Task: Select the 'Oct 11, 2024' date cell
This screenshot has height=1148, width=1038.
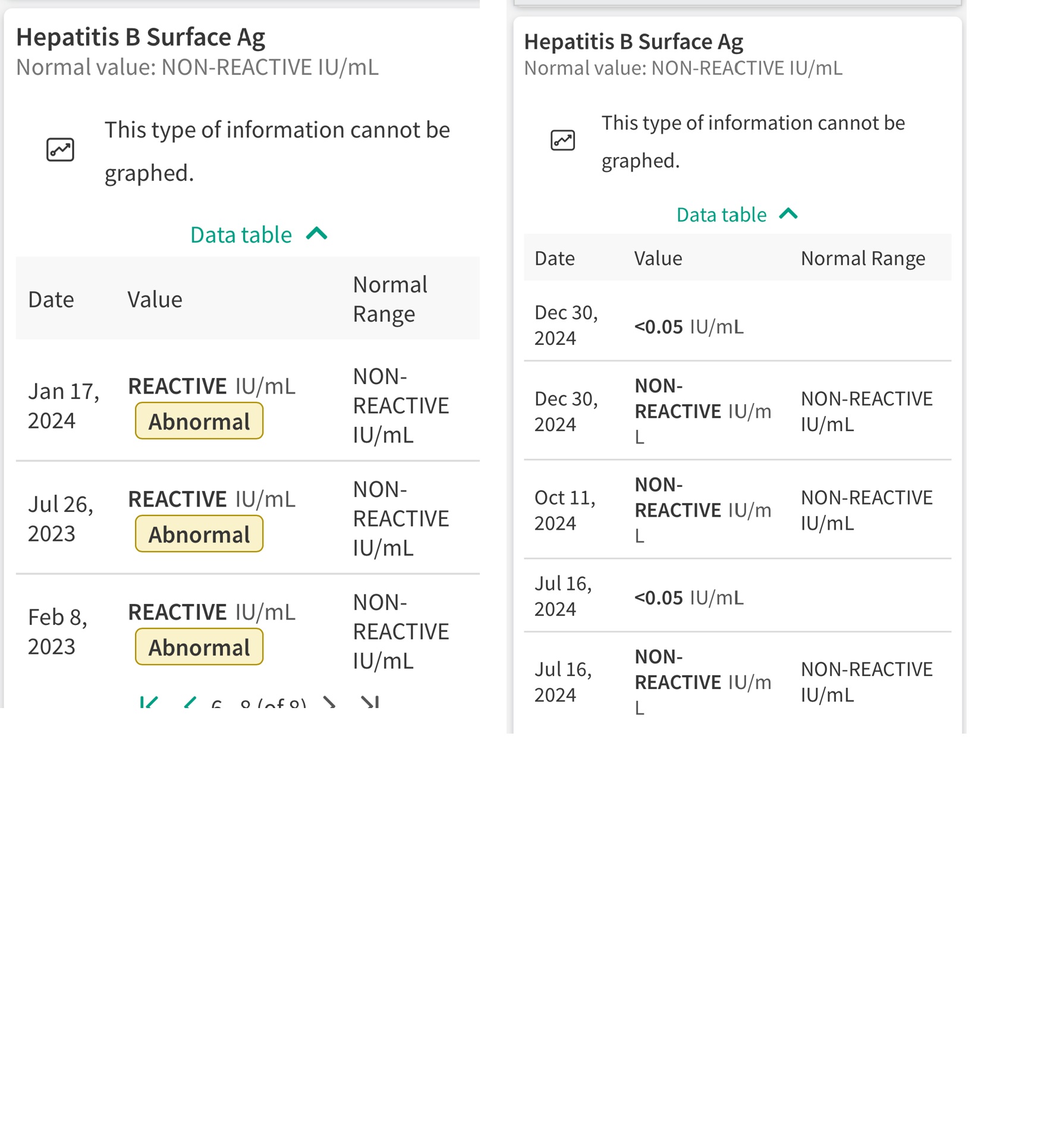Action: [565, 510]
